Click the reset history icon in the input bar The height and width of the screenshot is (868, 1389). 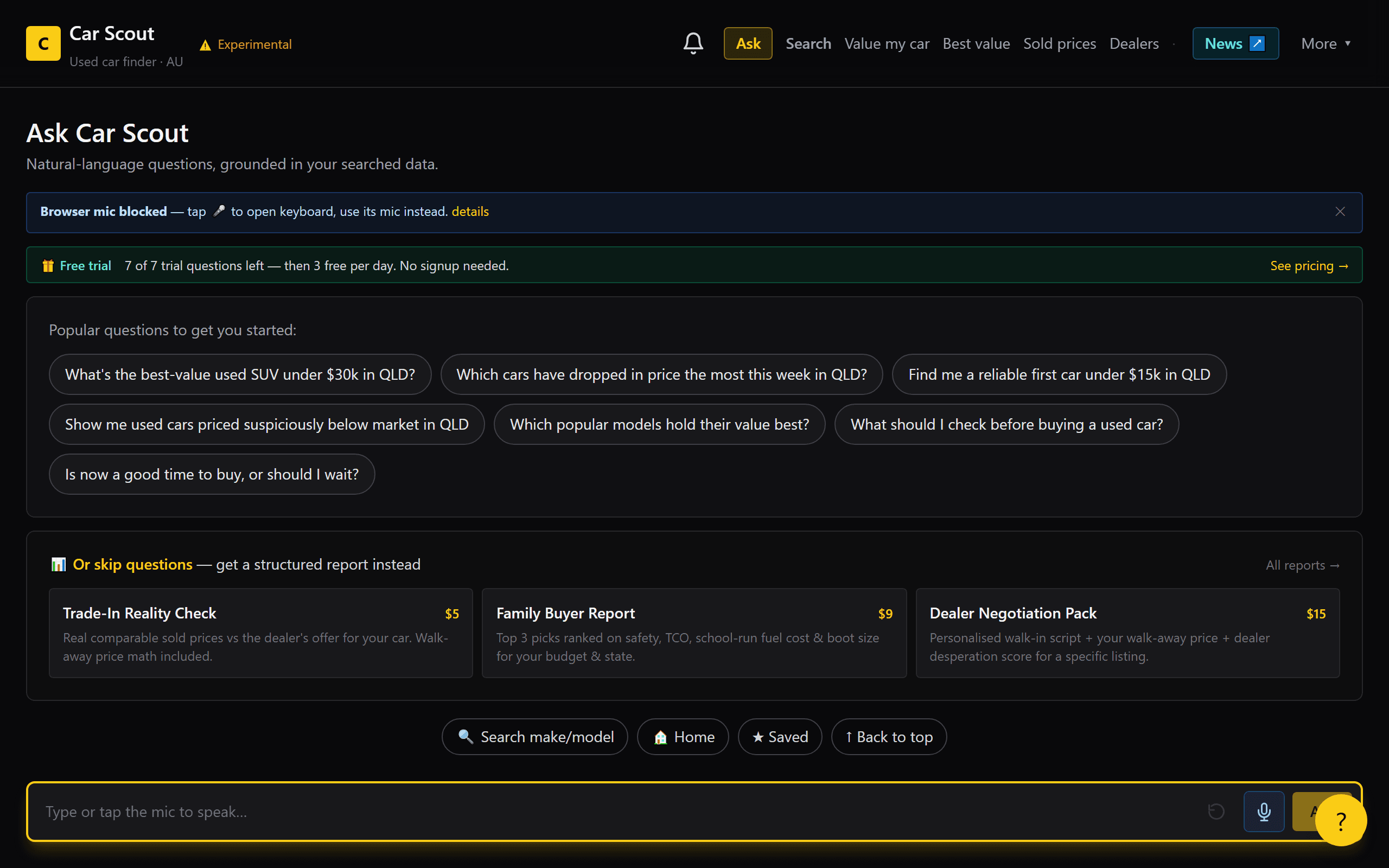1216,811
